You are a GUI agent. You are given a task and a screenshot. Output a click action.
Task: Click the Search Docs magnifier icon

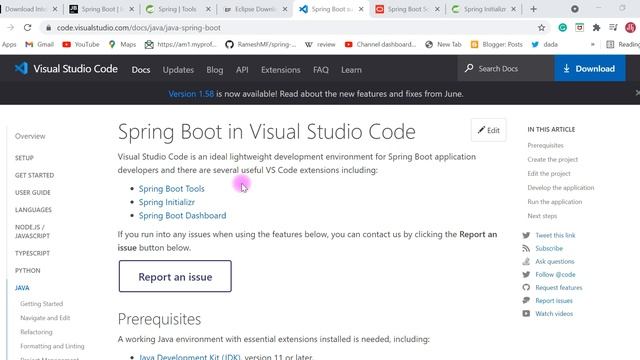click(x=469, y=68)
